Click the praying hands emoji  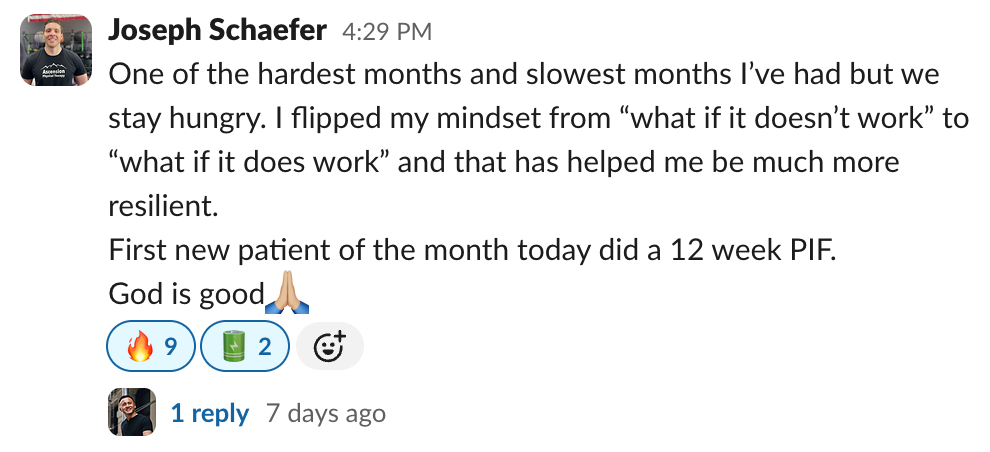pos(287,293)
